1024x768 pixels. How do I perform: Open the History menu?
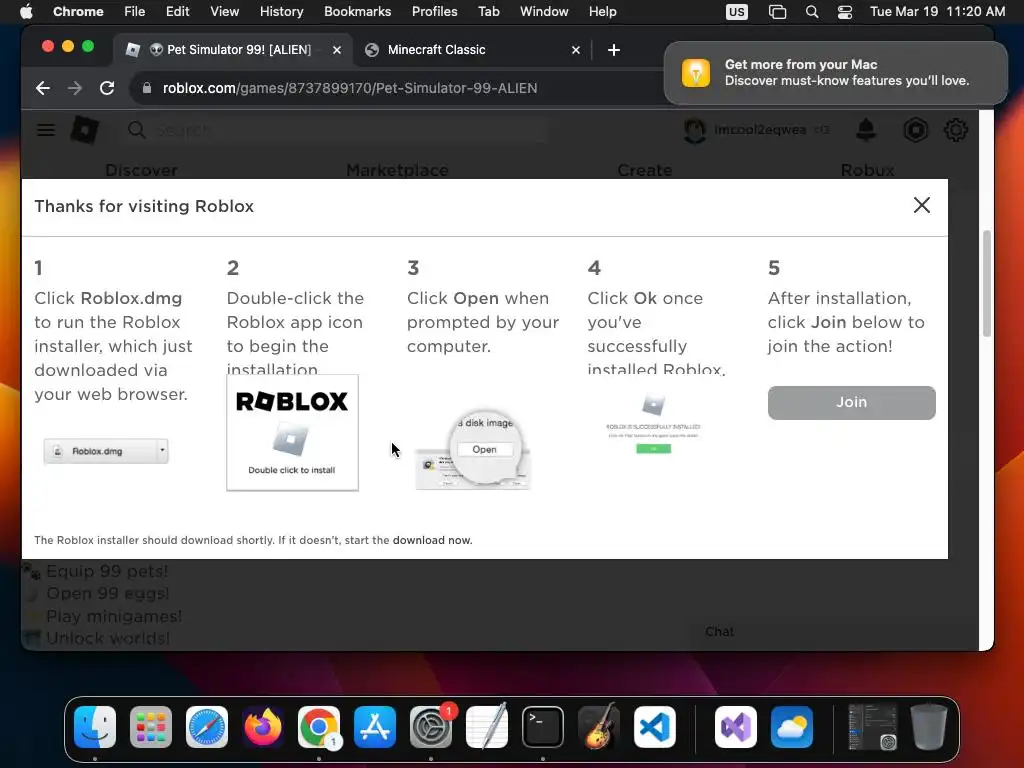[281, 12]
